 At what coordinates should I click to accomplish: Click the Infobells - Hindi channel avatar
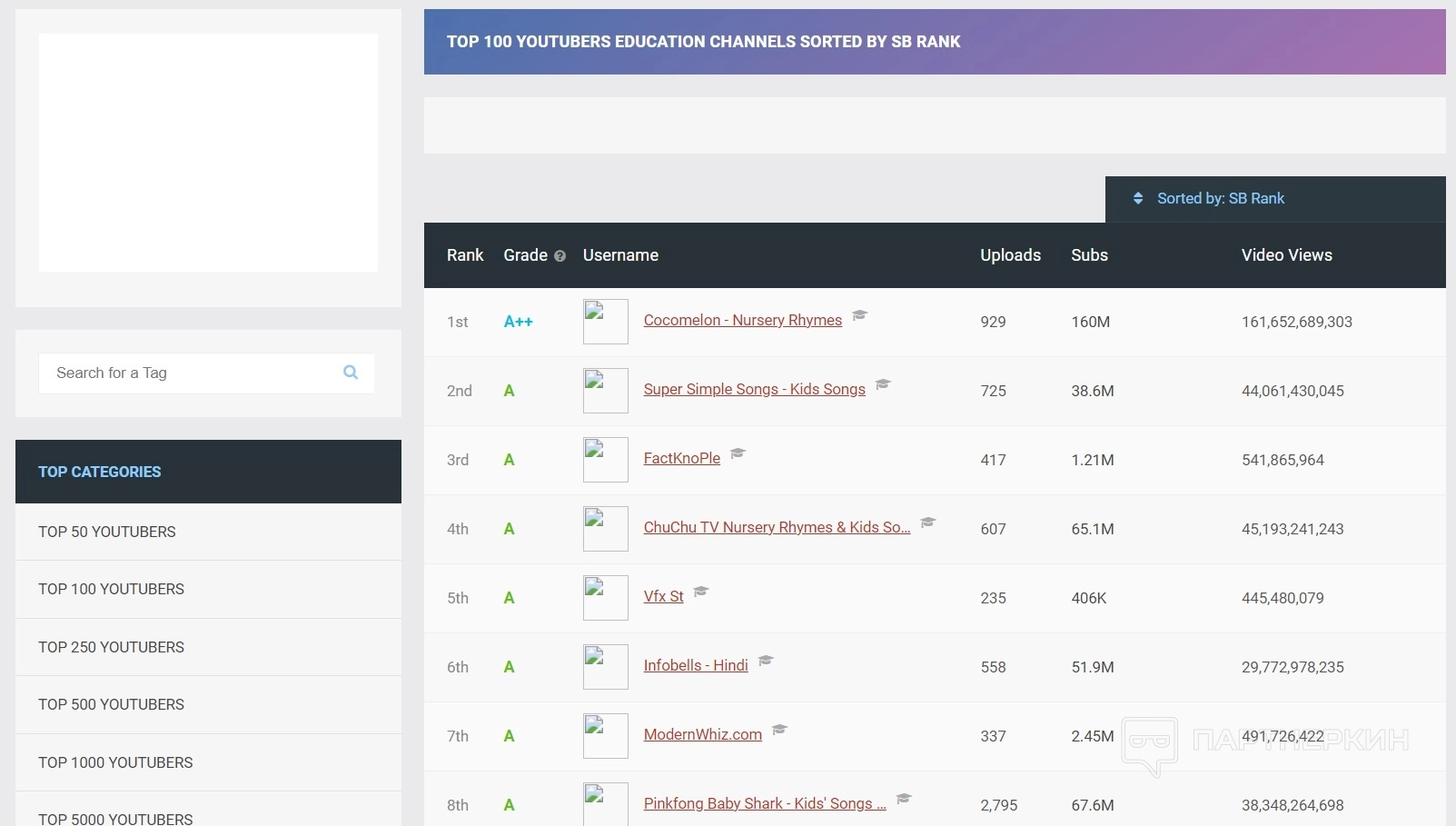click(x=605, y=667)
